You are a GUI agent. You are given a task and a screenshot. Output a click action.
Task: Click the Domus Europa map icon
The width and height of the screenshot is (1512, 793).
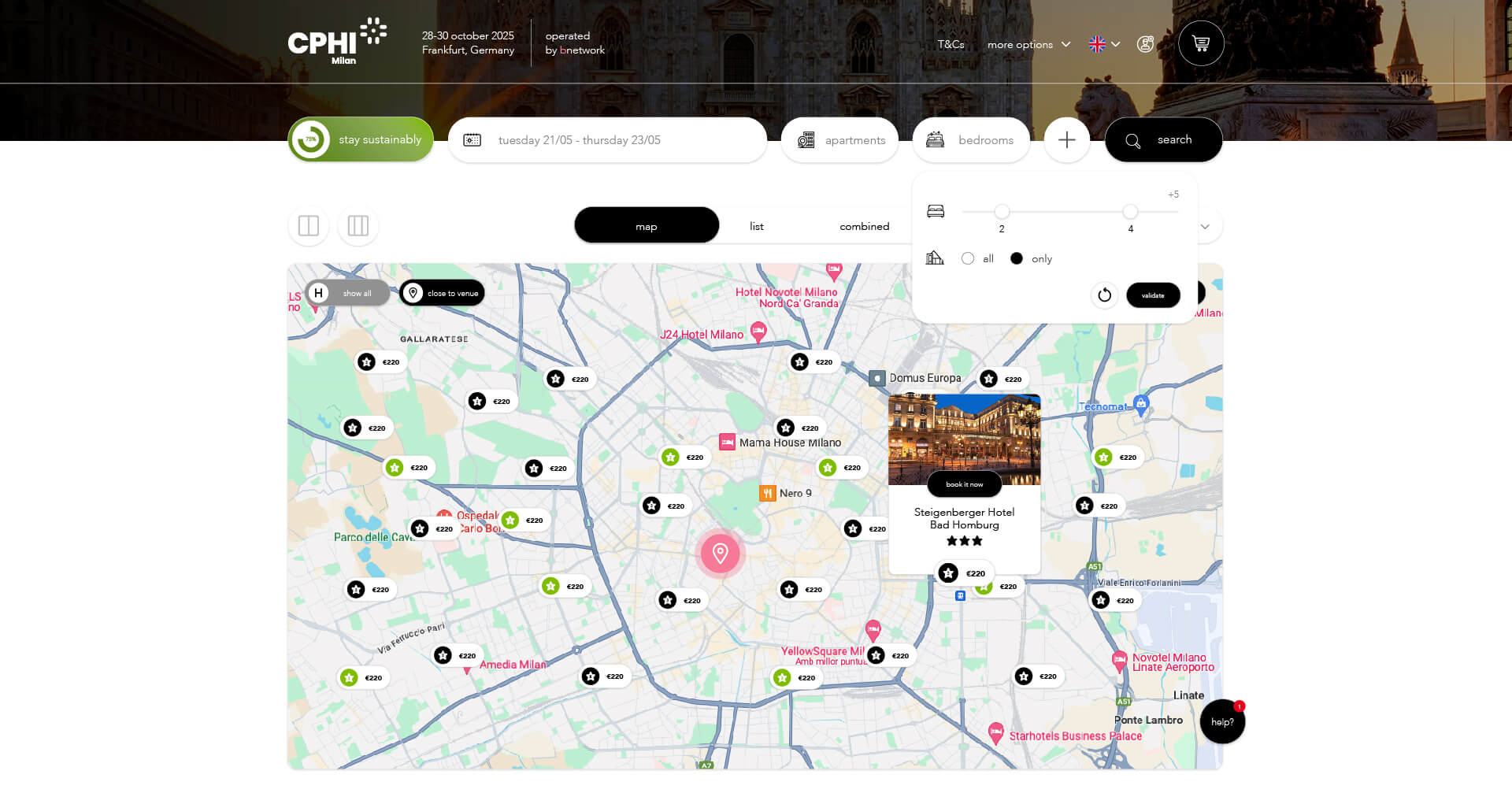point(877,379)
